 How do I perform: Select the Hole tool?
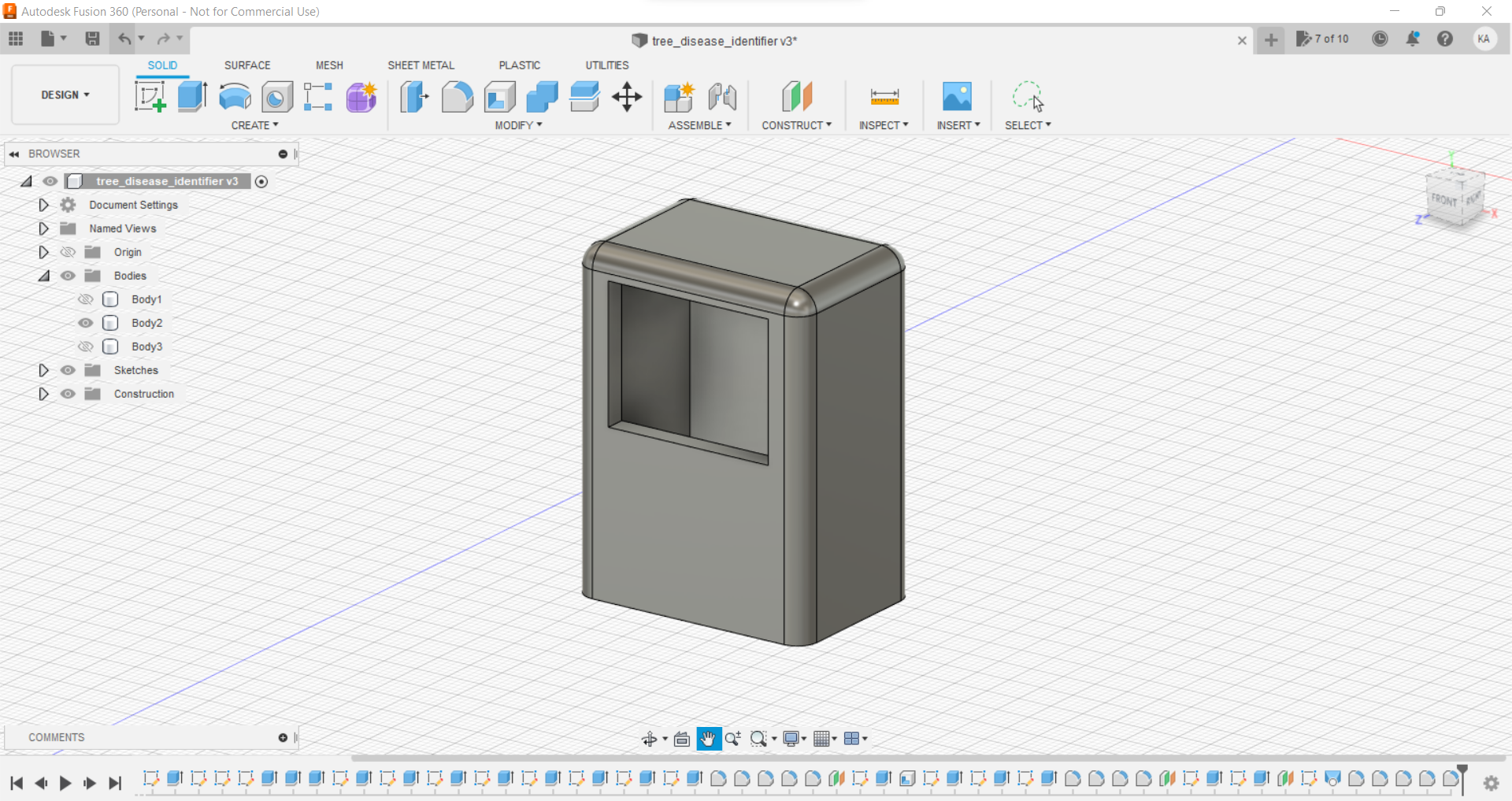click(x=277, y=97)
